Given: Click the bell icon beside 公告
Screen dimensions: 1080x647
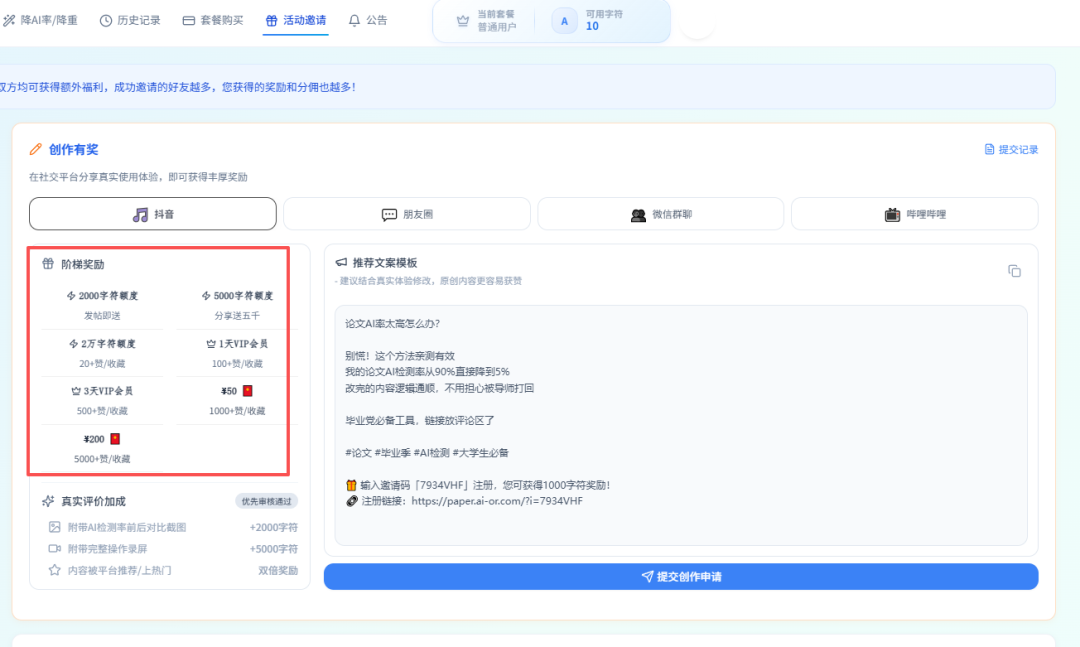Looking at the screenshot, I should click(354, 21).
